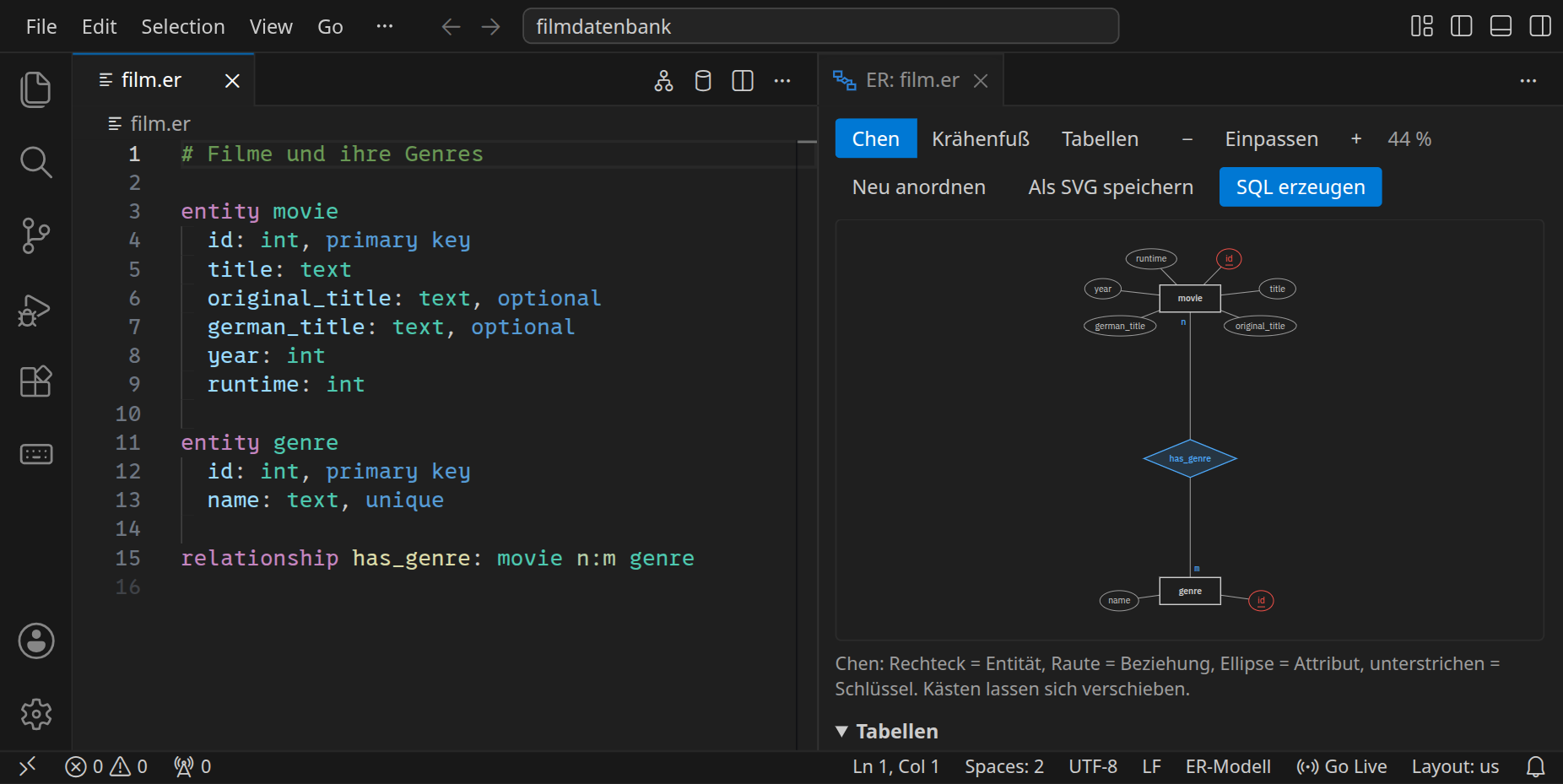Click the genre entity box in diagram
The height and width of the screenshot is (784, 1563).
[x=1190, y=591]
